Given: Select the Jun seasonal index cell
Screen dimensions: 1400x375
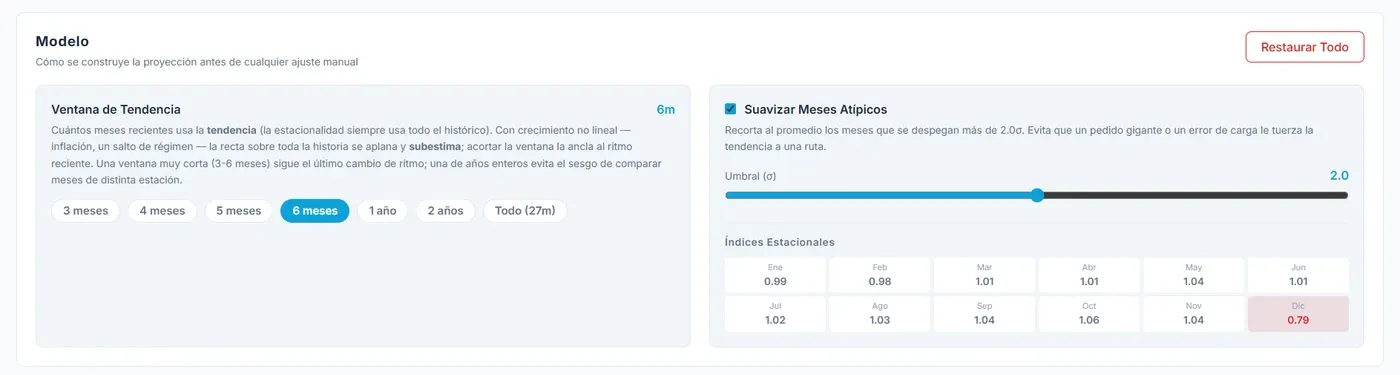Looking at the screenshot, I should click(1298, 275).
